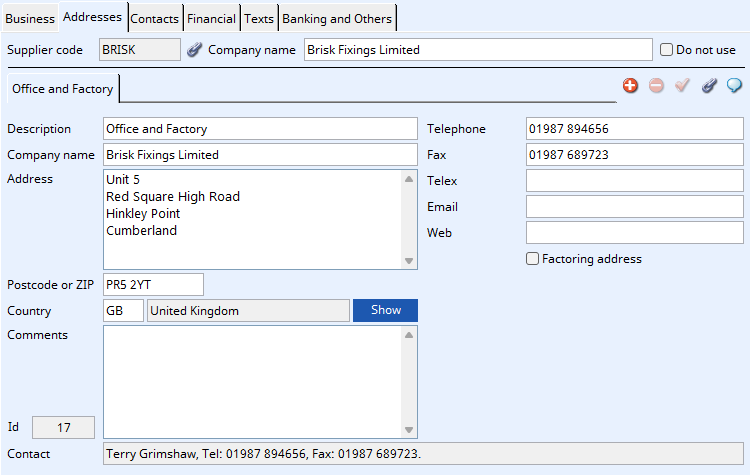The width and height of the screenshot is (750, 475).
Task: Click the Postcode or ZIP field
Action: coord(153,285)
